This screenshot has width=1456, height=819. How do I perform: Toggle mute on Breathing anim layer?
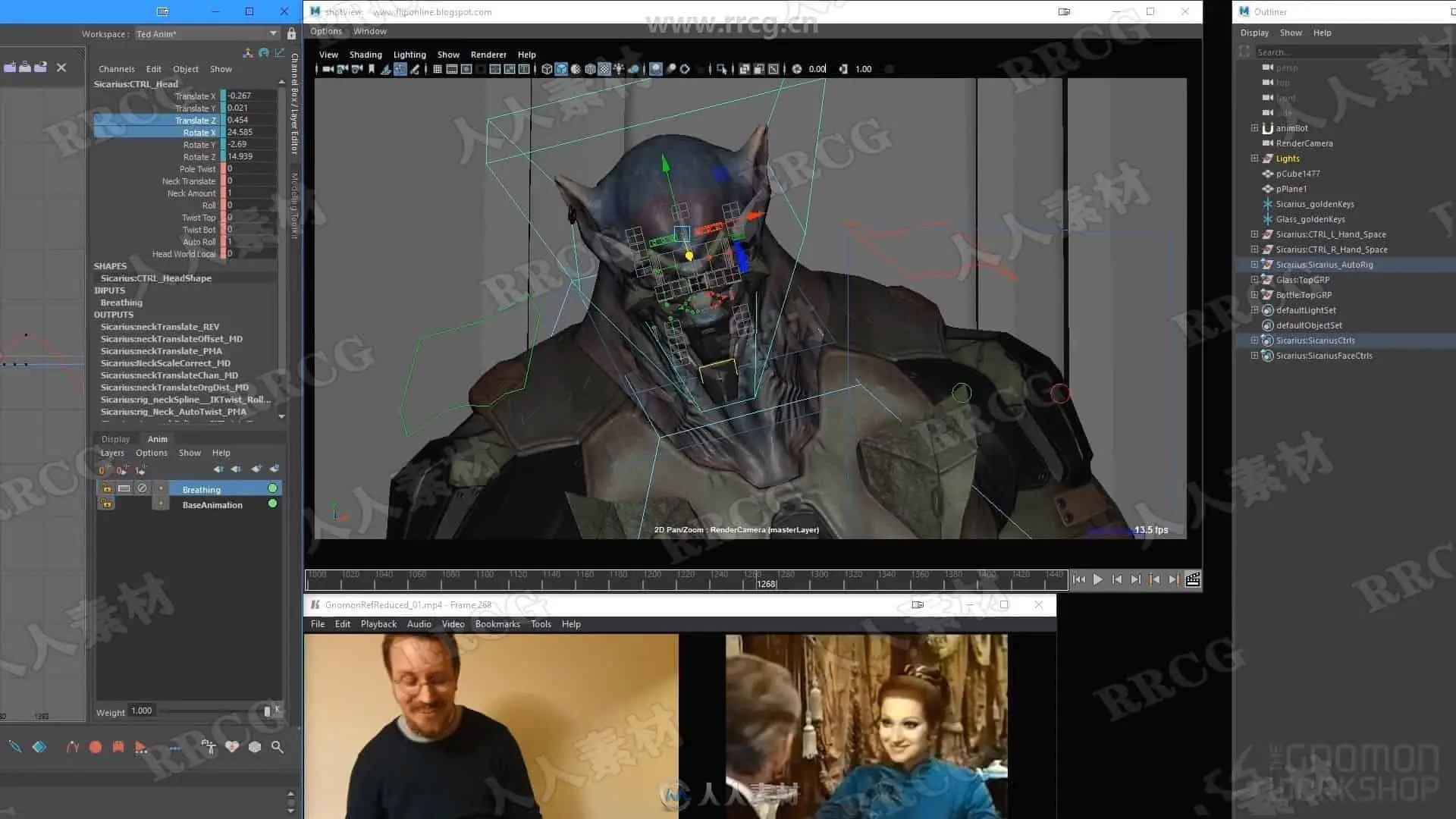point(142,488)
